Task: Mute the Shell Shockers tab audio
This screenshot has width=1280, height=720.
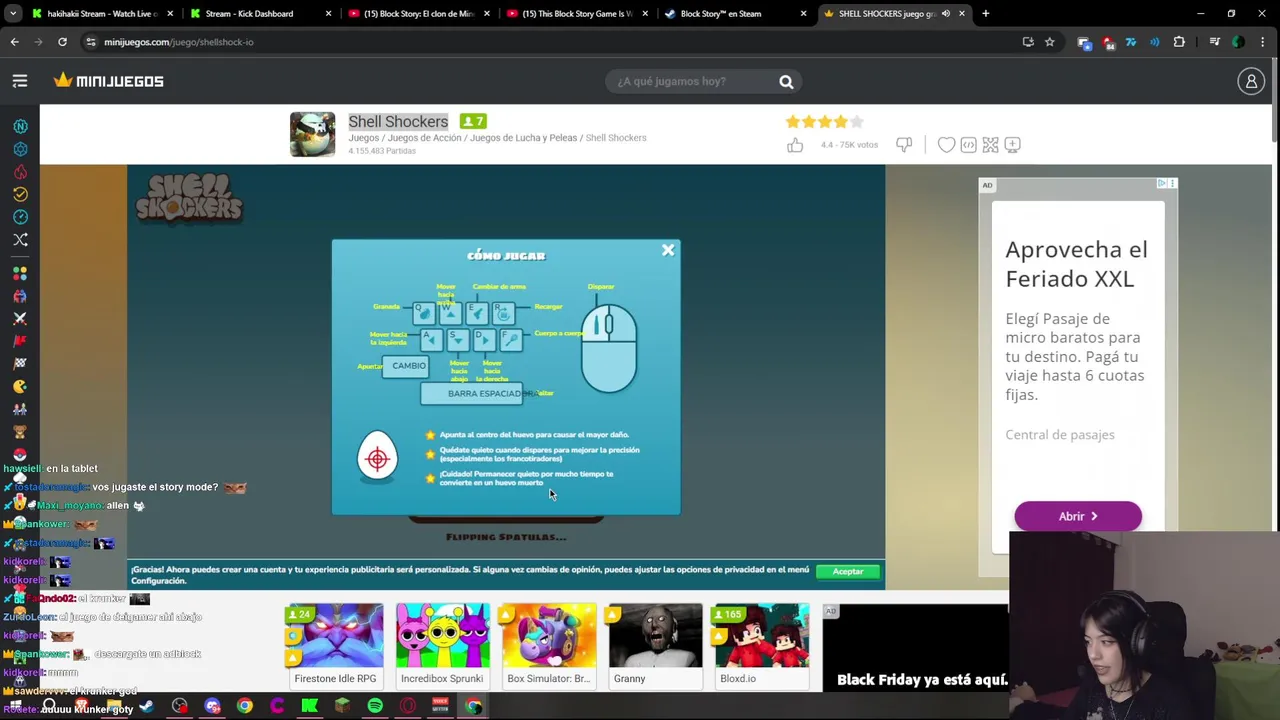Action: pos(945,14)
